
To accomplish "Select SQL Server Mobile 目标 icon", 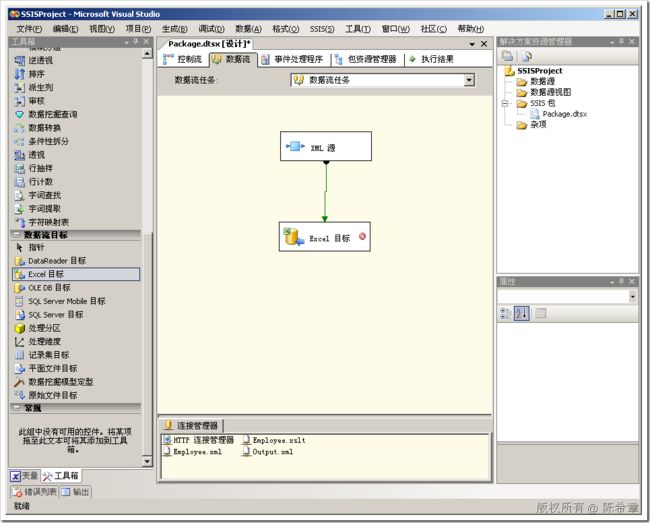I will point(19,301).
